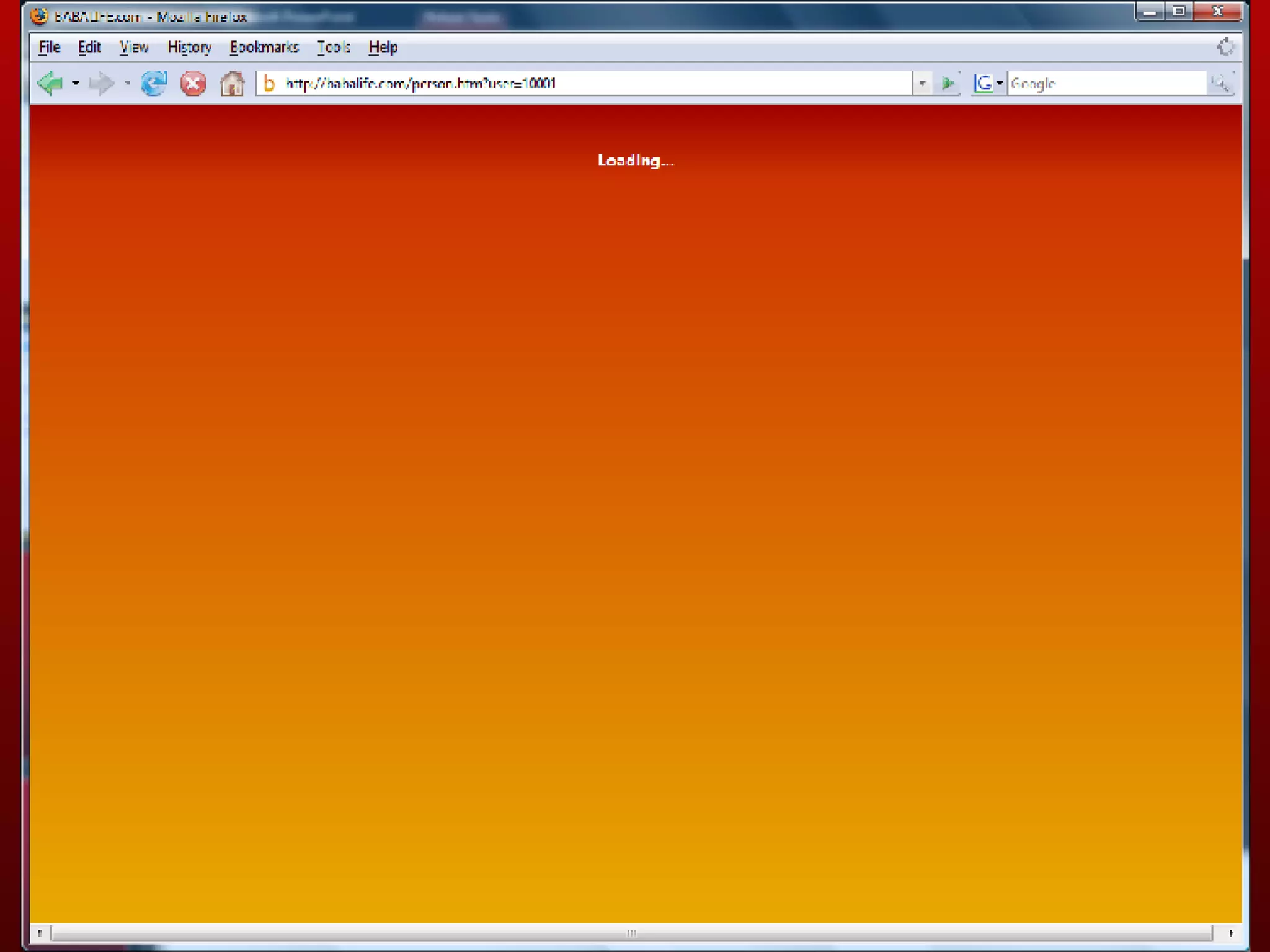Click the search magnifier icon

[x=1220, y=83]
